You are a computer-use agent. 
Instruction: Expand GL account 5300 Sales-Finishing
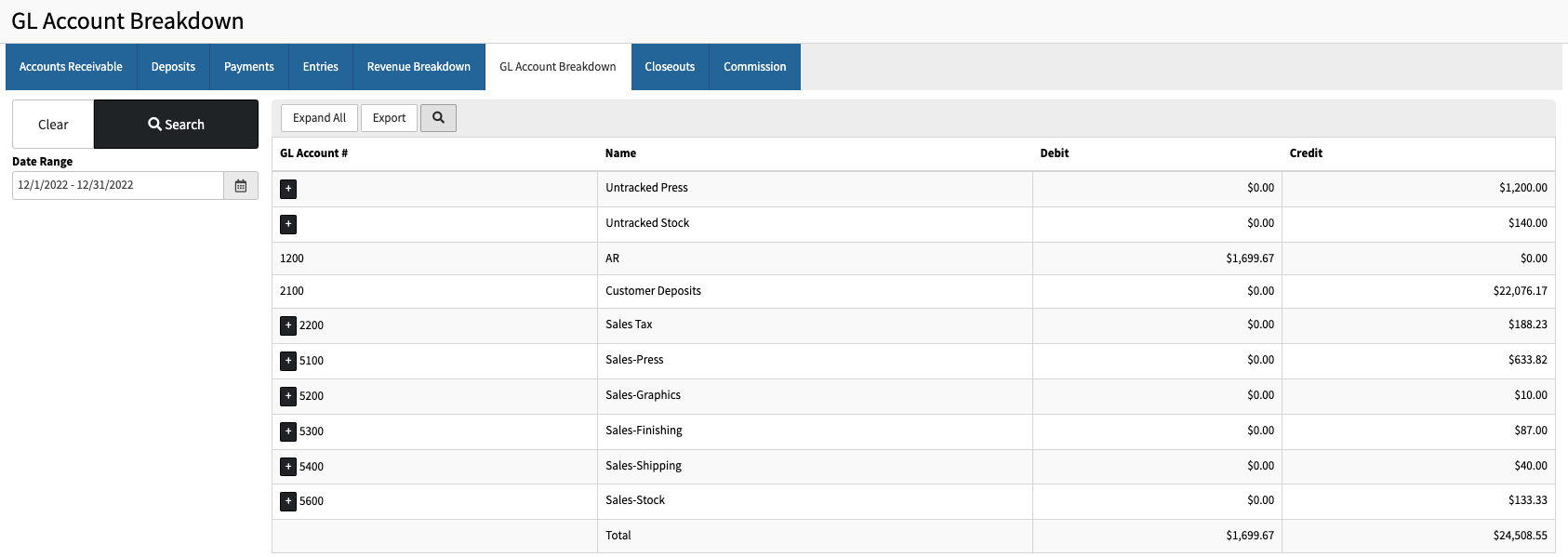(288, 431)
